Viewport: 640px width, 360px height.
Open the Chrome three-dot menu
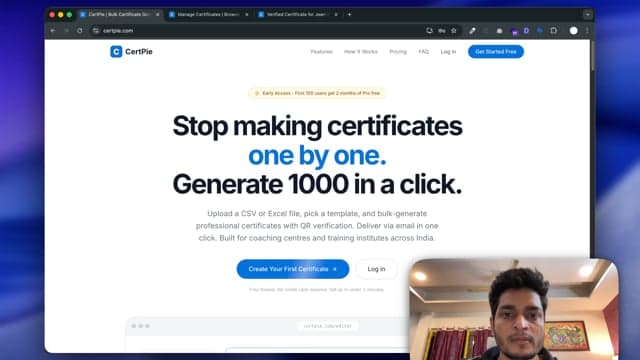pyautogui.click(x=587, y=31)
